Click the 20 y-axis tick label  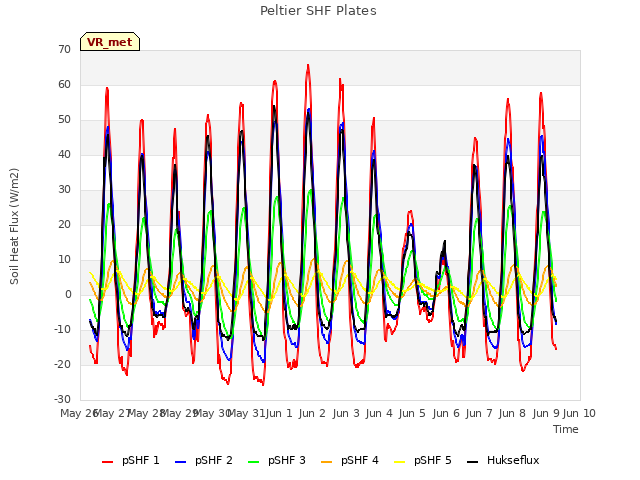[x=64, y=224]
